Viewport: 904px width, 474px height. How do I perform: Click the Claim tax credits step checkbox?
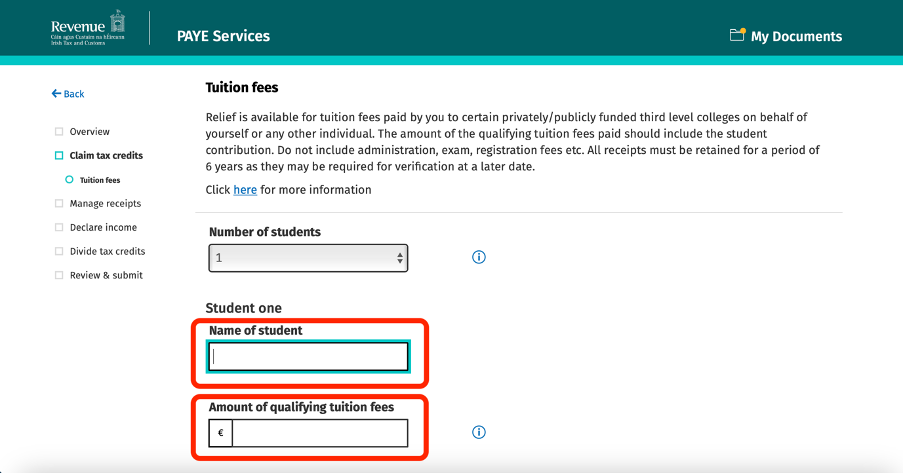59,155
